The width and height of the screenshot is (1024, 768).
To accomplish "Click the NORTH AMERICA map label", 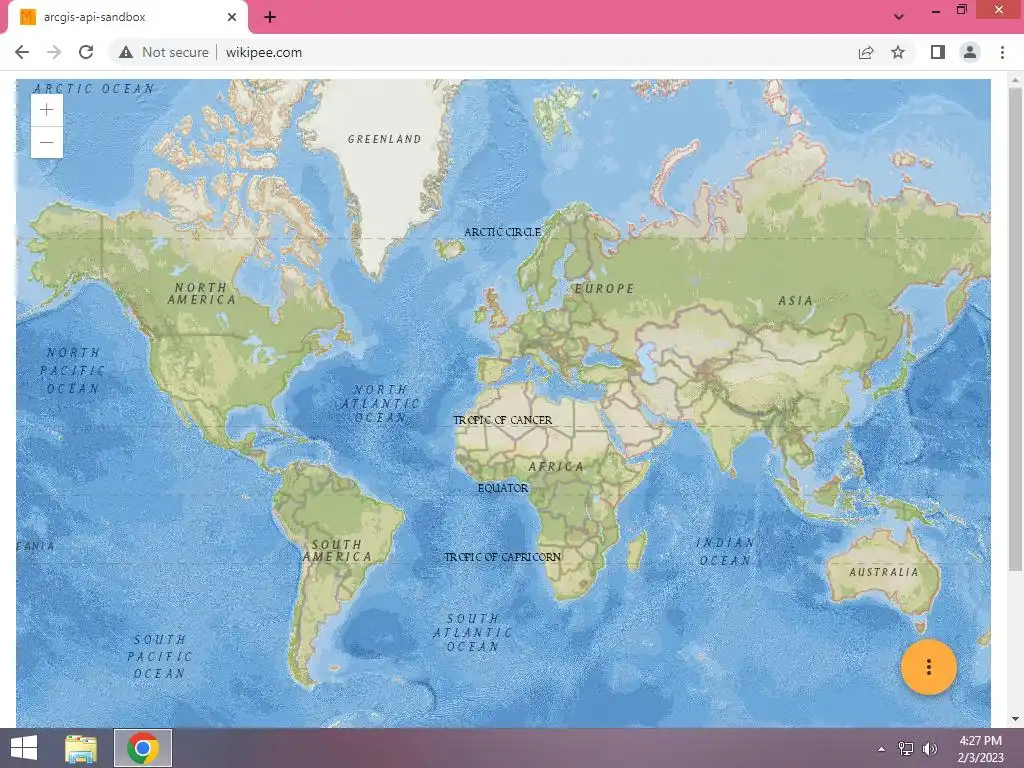I will pos(201,293).
